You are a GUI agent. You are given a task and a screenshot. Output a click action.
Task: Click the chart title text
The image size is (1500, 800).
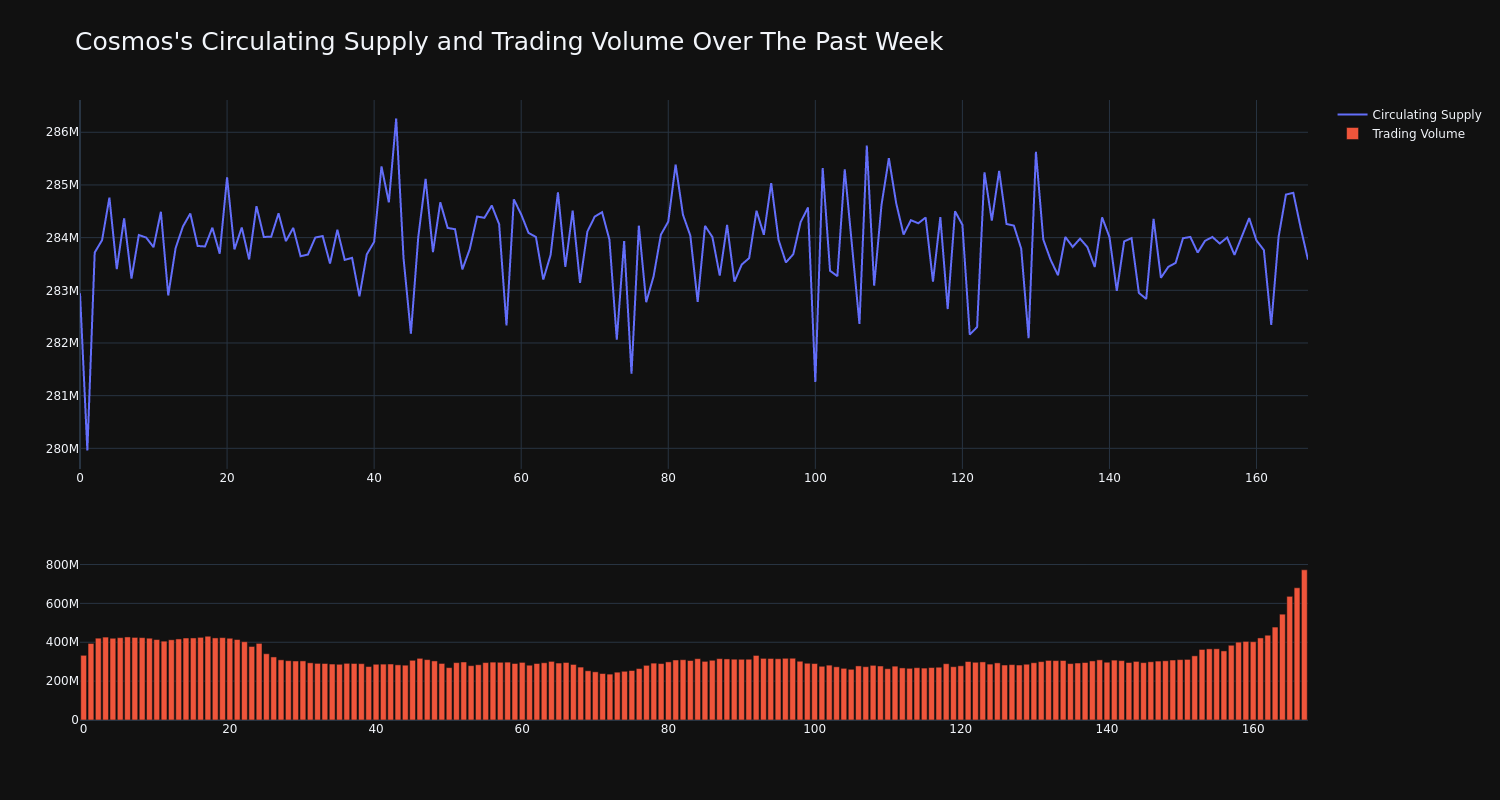click(x=509, y=42)
